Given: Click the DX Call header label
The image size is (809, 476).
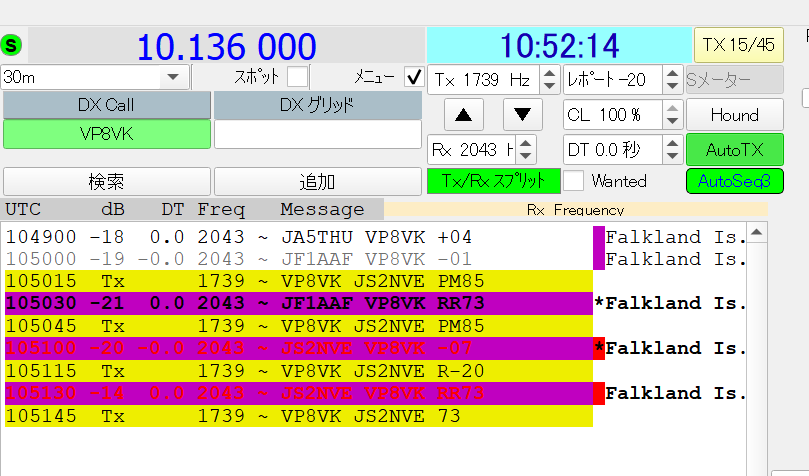Looking at the screenshot, I should [x=107, y=105].
